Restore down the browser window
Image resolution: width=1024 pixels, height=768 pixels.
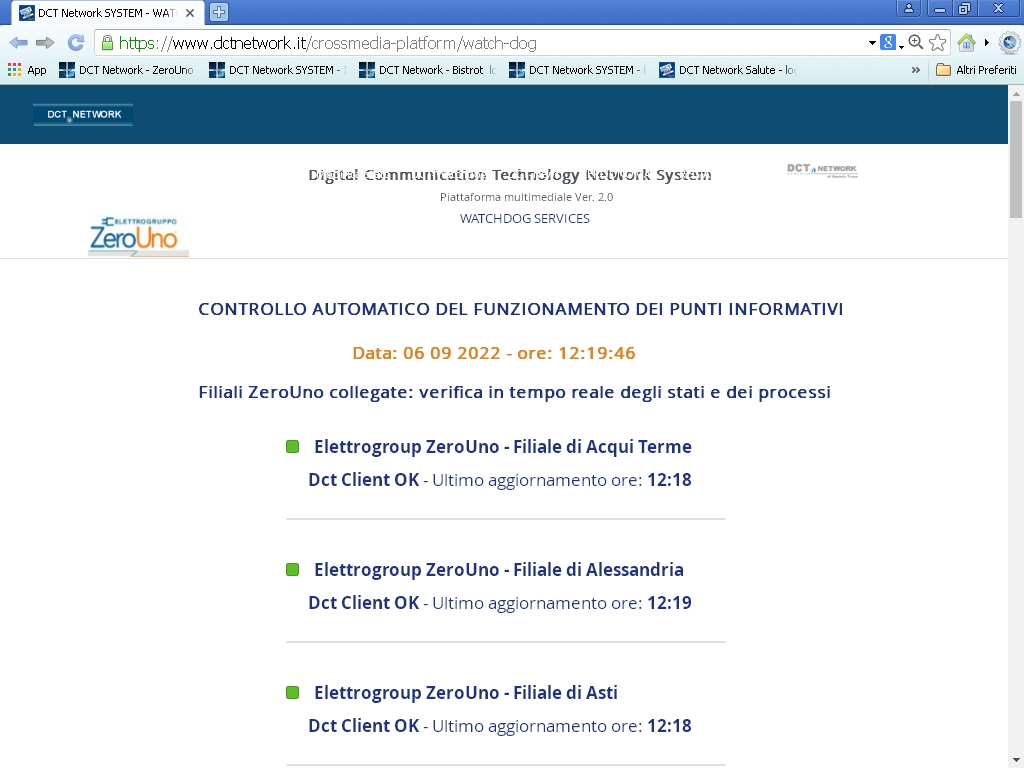pos(965,8)
